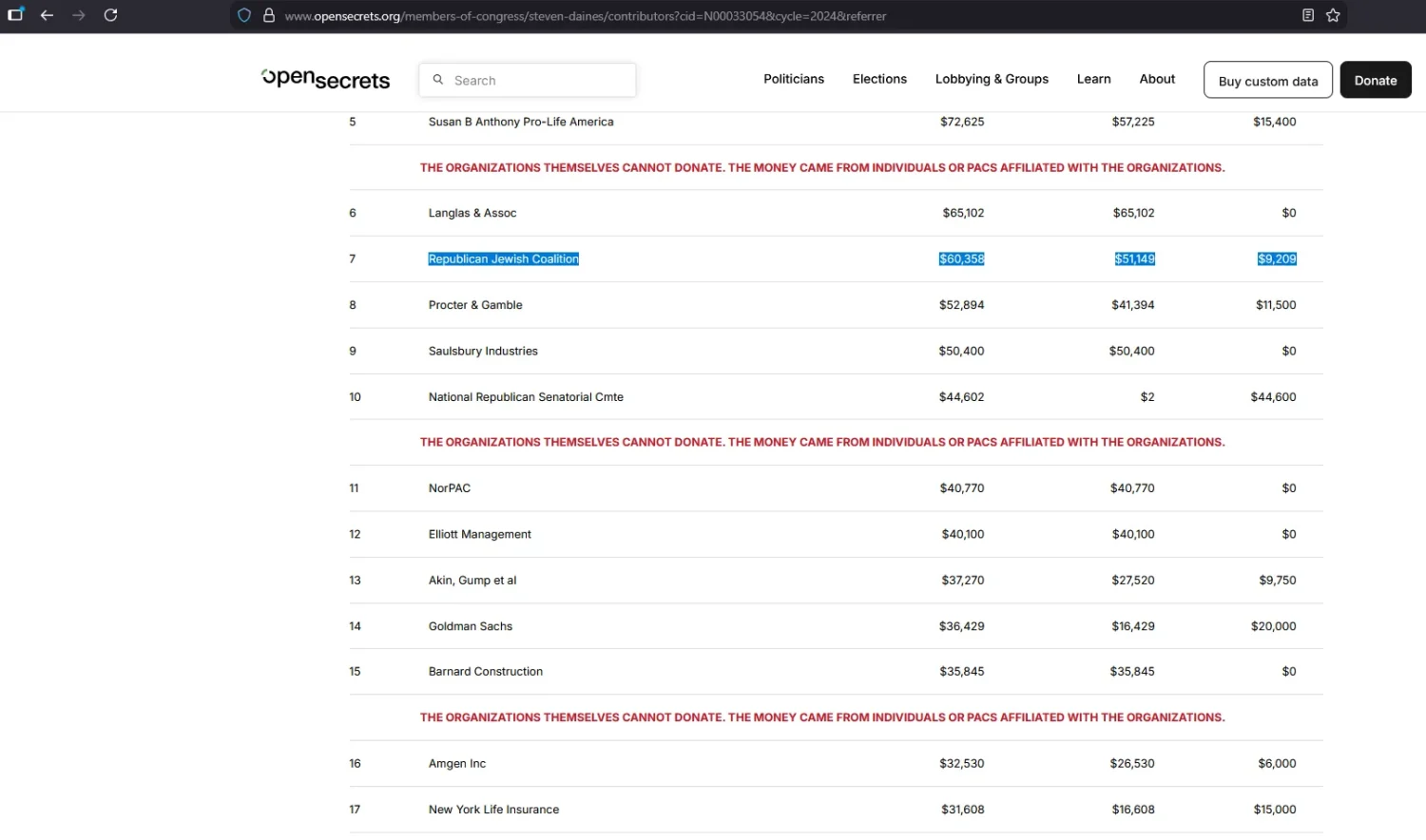The image size is (1426, 840).
Task: Click Elliott Management contributor name
Action: point(480,534)
